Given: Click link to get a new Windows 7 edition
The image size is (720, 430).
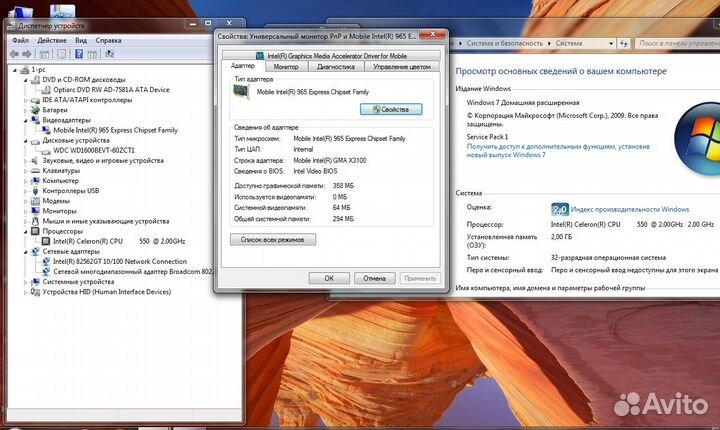Looking at the screenshot, I should pos(558,151).
